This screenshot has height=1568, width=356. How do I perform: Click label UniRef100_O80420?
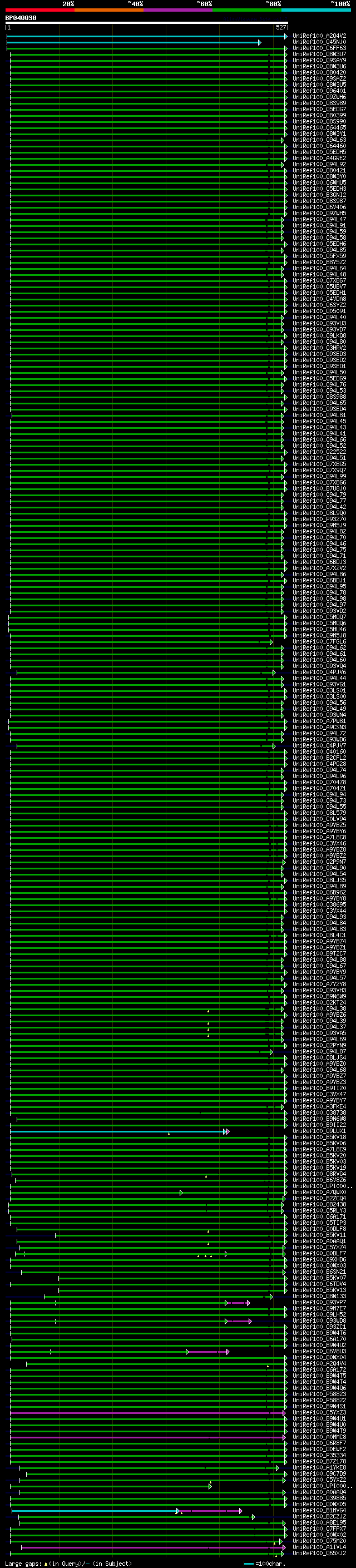tap(319, 72)
